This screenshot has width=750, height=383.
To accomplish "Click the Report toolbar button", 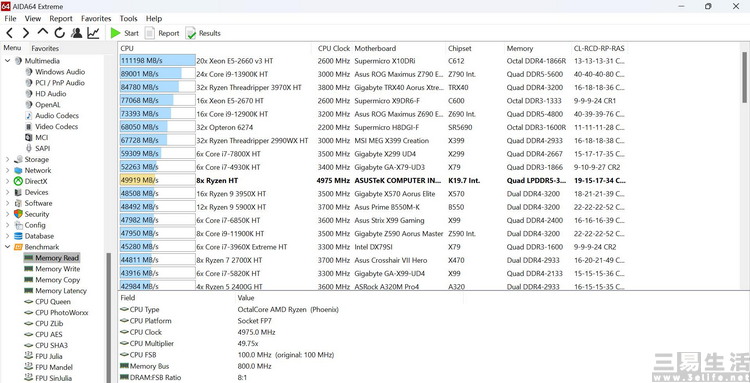I will coord(162,33).
